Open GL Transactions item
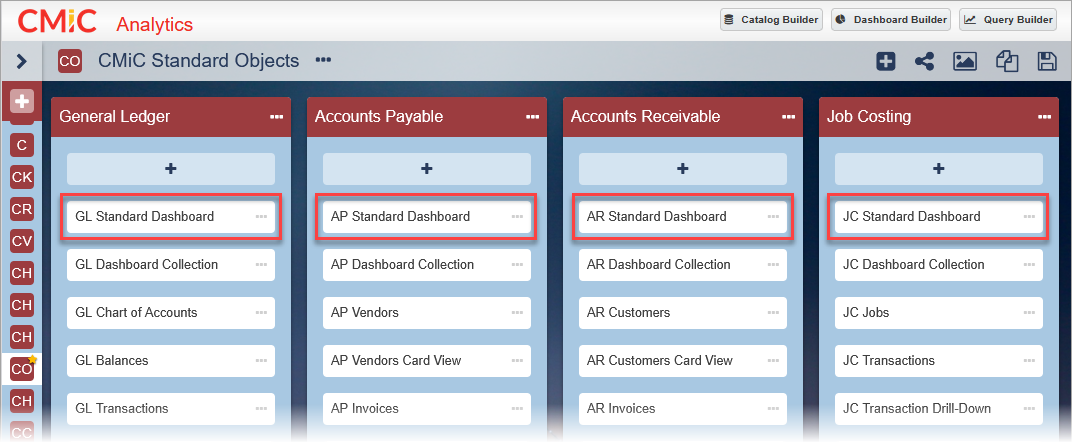 [x=171, y=408]
